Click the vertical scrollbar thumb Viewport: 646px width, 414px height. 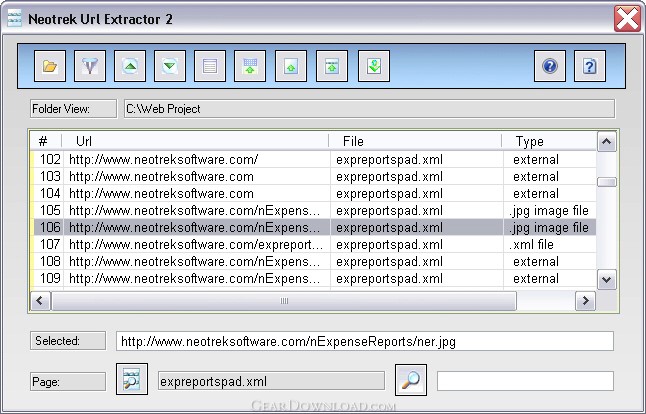click(606, 182)
